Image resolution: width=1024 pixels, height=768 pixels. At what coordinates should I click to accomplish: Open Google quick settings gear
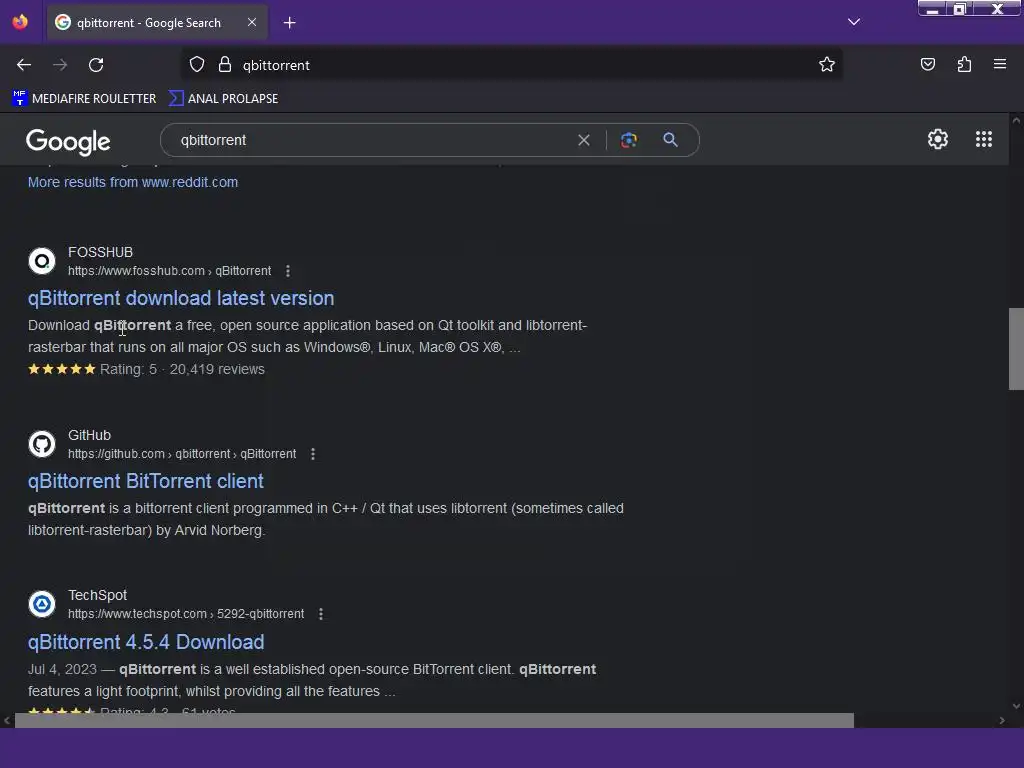pos(938,139)
